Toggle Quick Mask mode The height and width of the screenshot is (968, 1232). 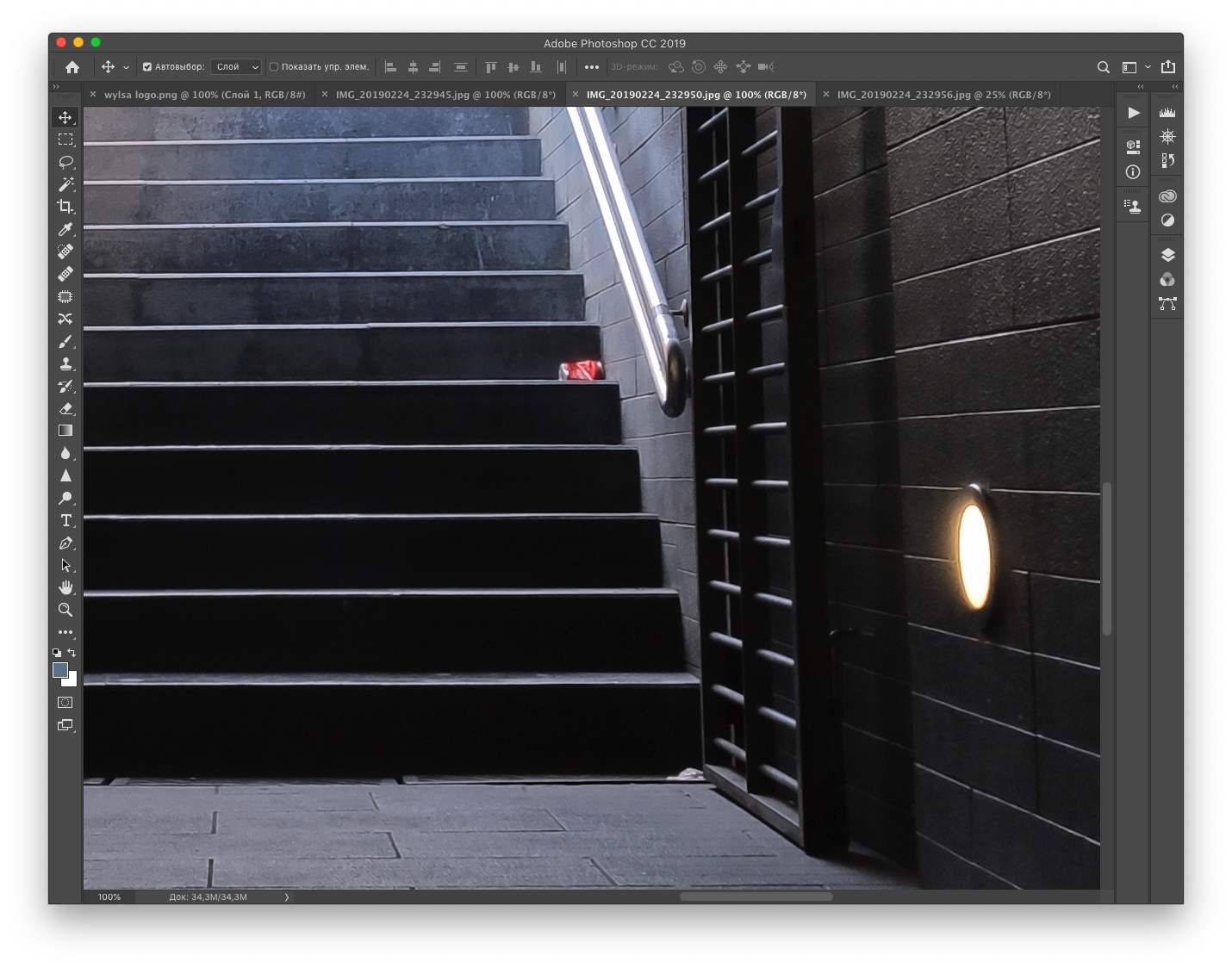(x=65, y=703)
